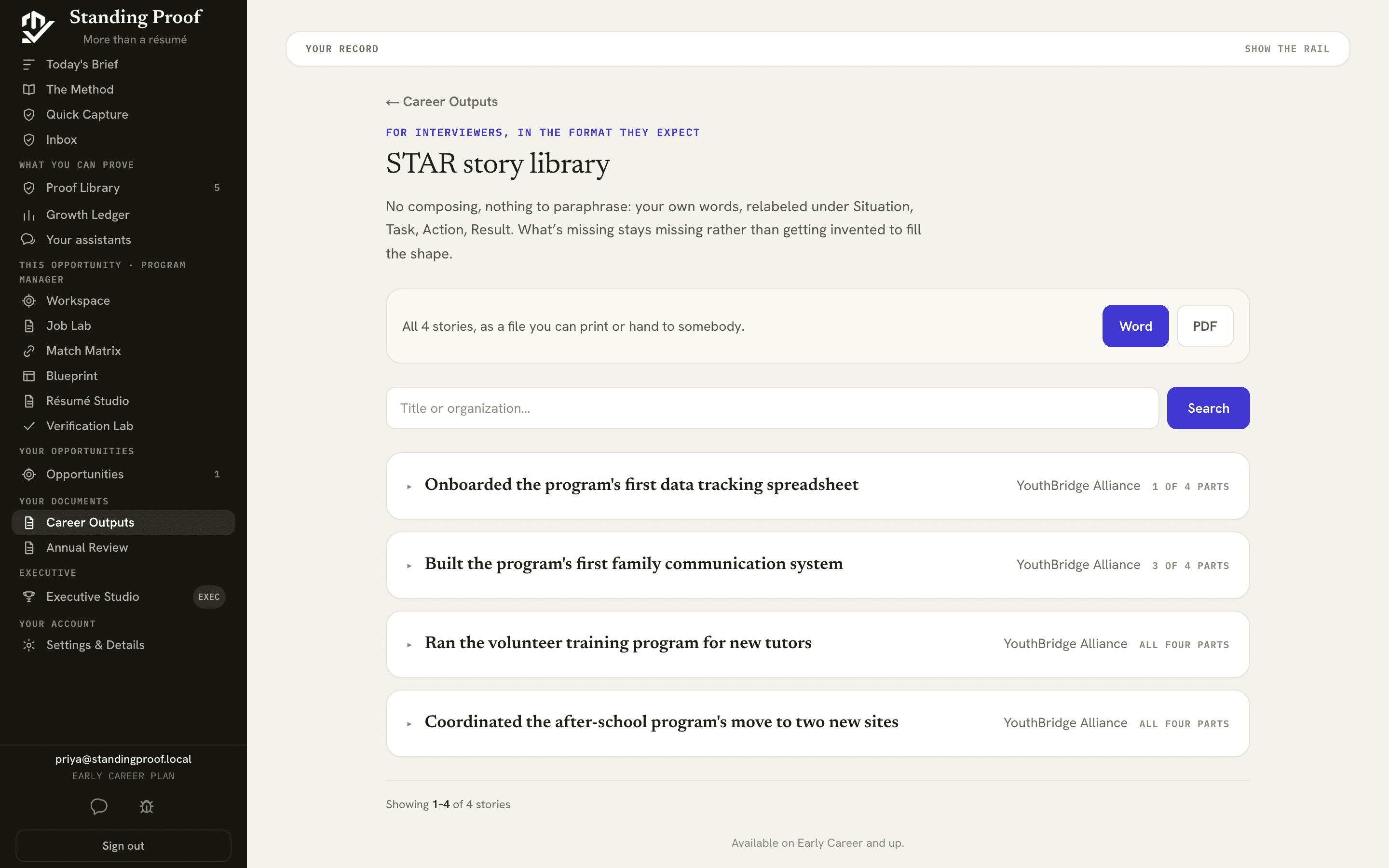Click the Search button

point(1208,408)
